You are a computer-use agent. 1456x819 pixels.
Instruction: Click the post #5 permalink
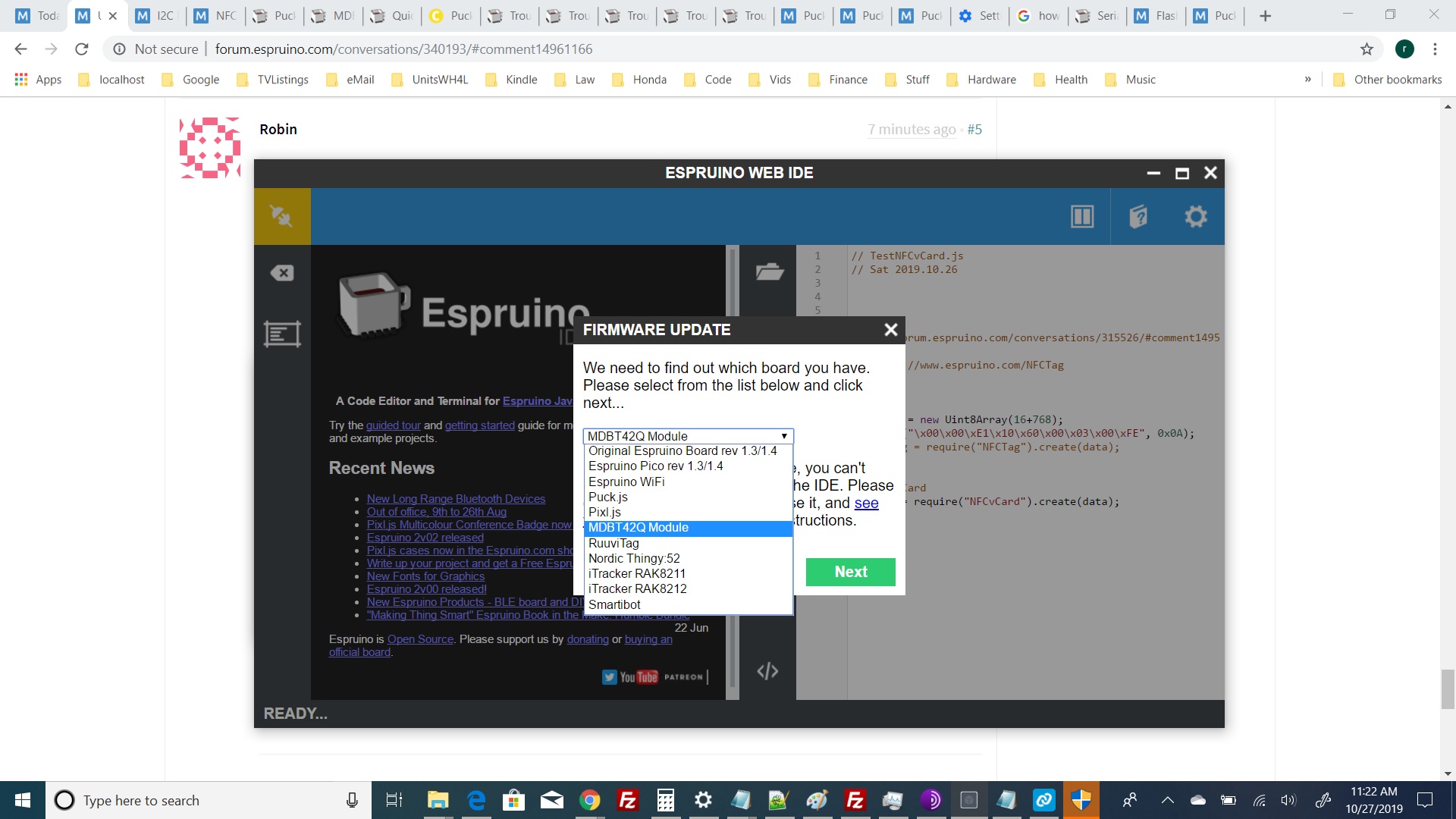click(974, 130)
